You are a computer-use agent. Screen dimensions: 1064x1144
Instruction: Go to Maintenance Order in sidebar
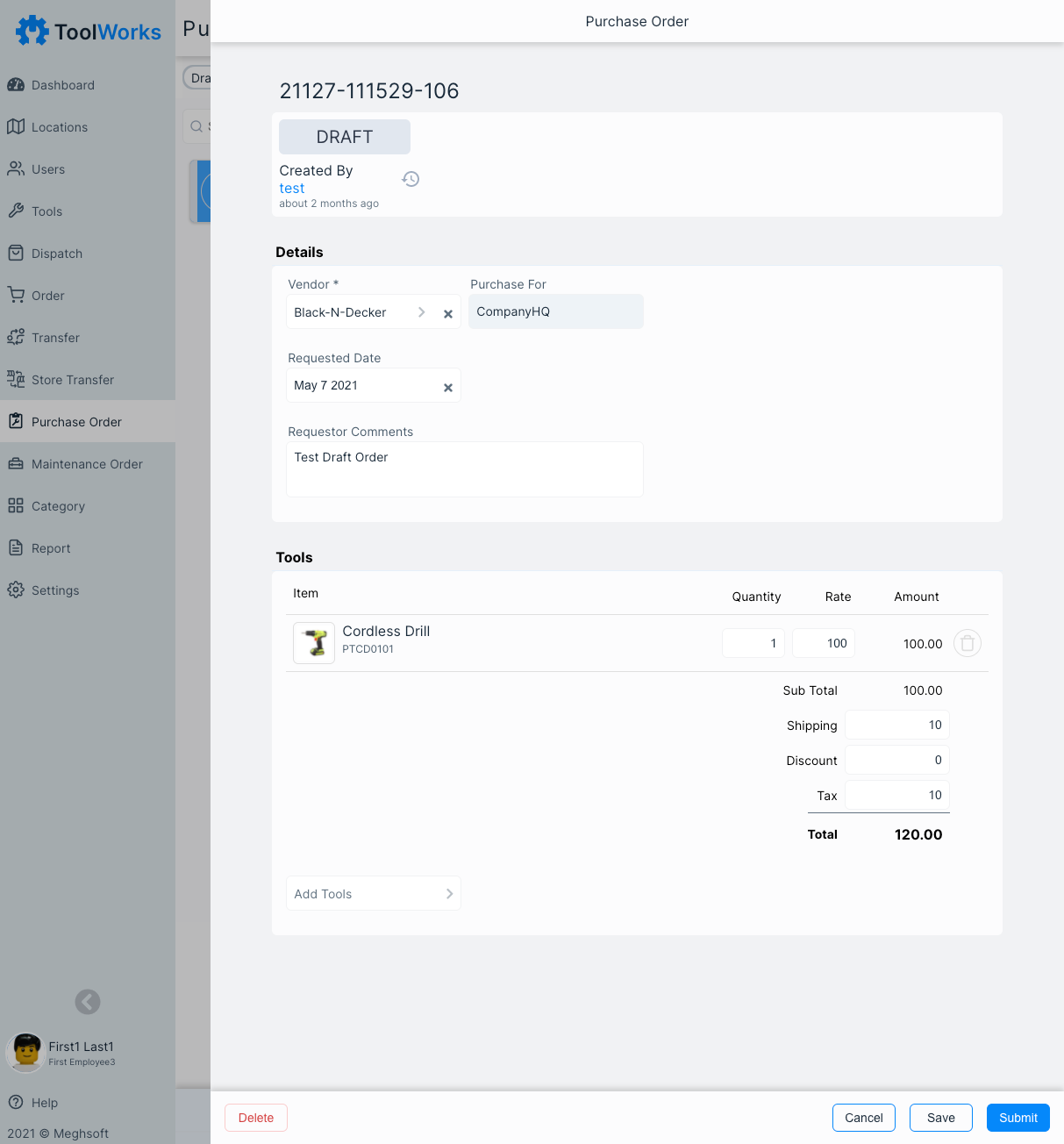(87, 464)
